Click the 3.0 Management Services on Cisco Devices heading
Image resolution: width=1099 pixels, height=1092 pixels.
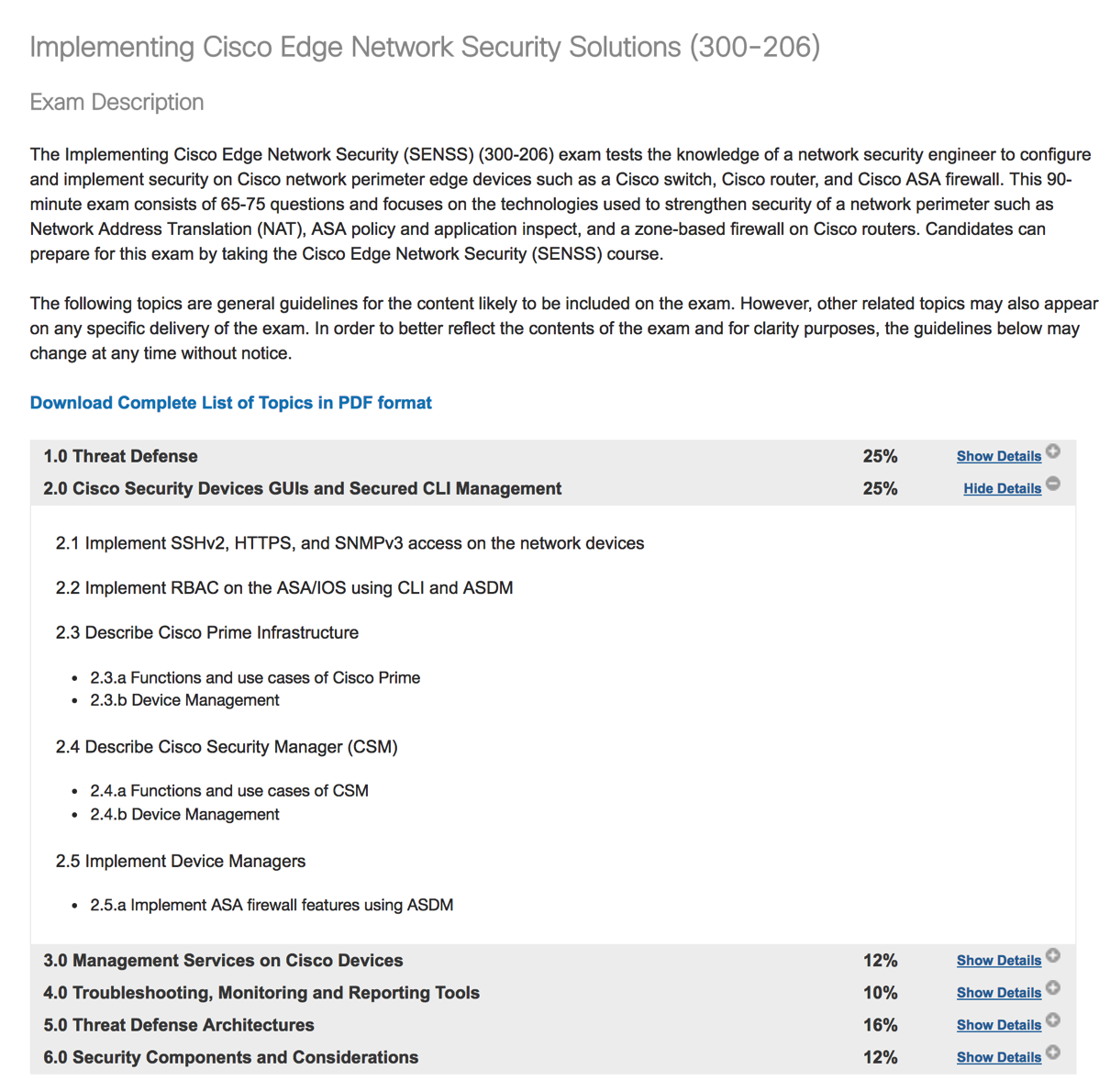pos(223,961)
